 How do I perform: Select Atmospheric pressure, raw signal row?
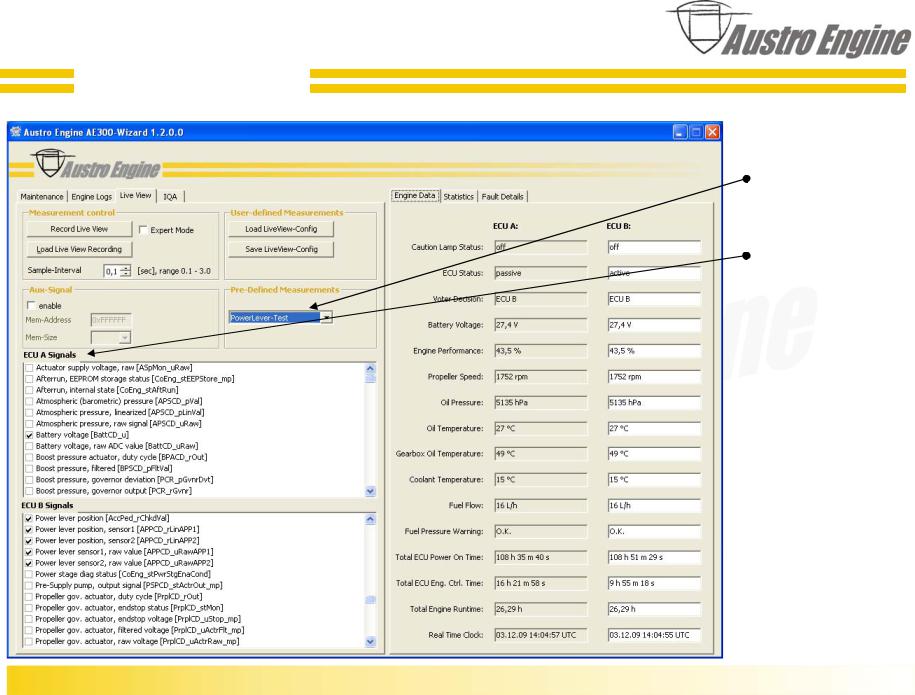coord(118,424)
